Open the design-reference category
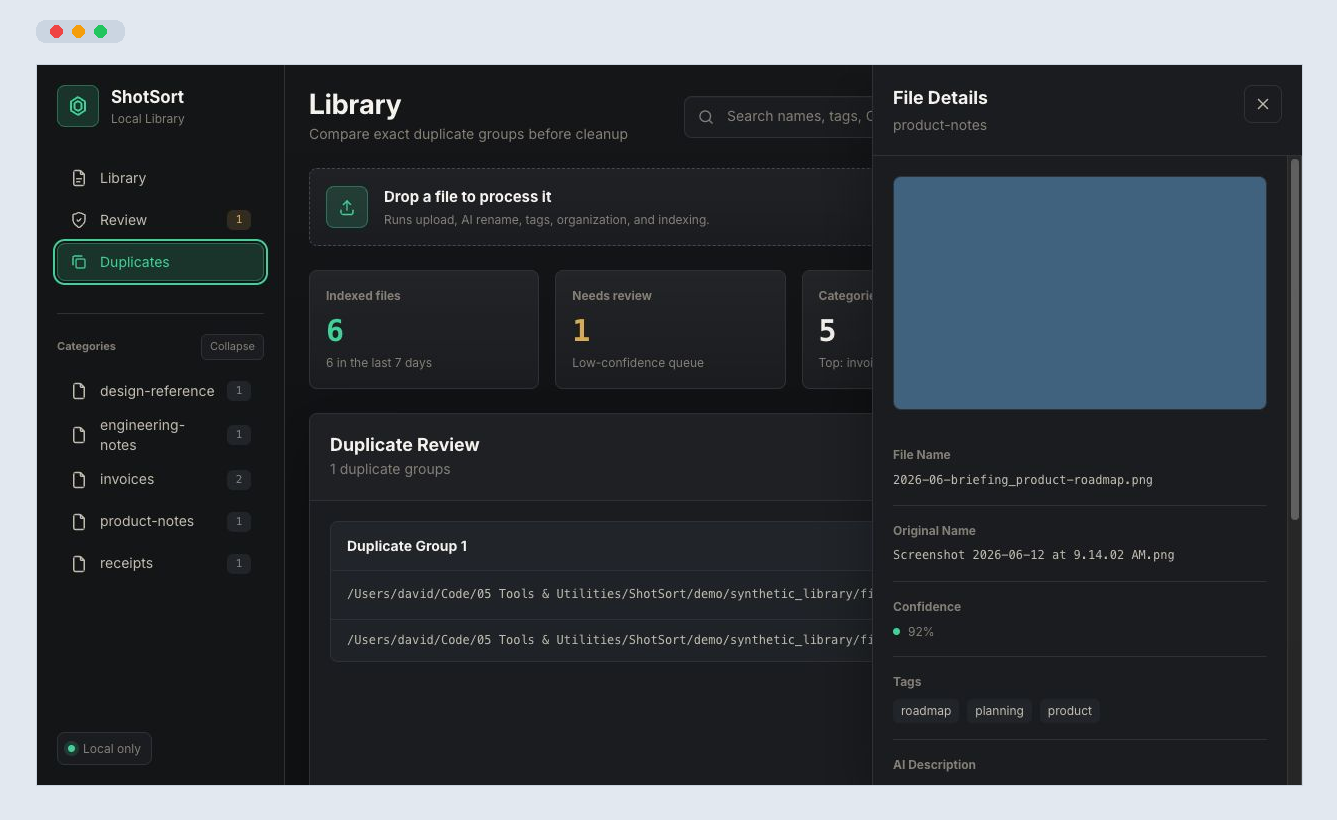This screenshot has height=820, width=1337. pos(160,391)
